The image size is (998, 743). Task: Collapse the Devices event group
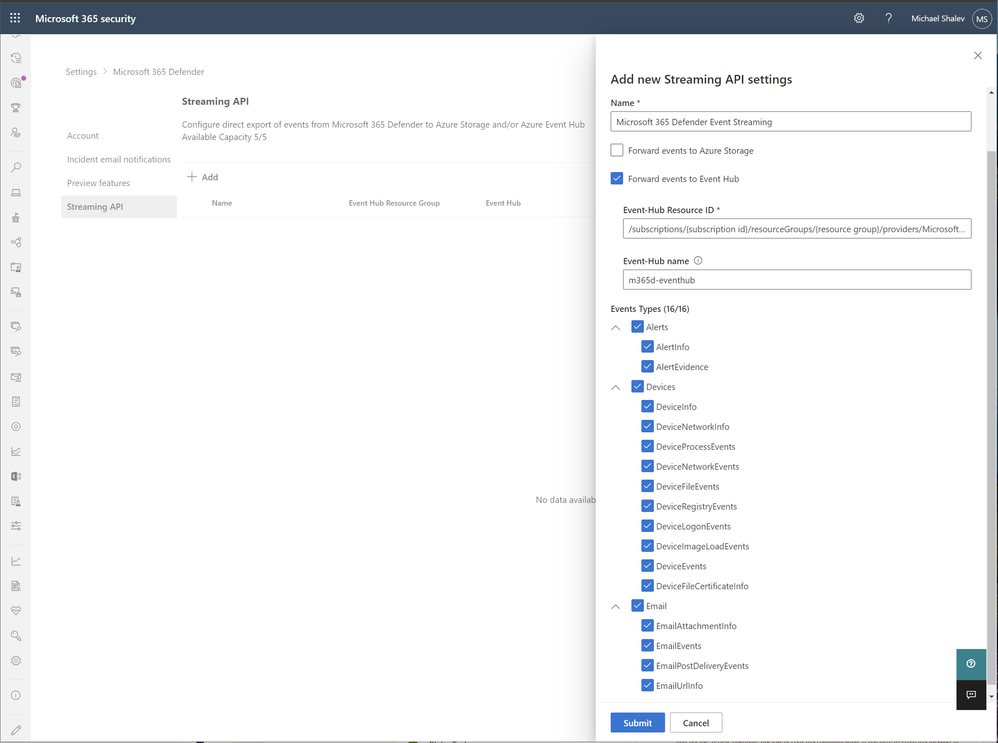(615, 387)
